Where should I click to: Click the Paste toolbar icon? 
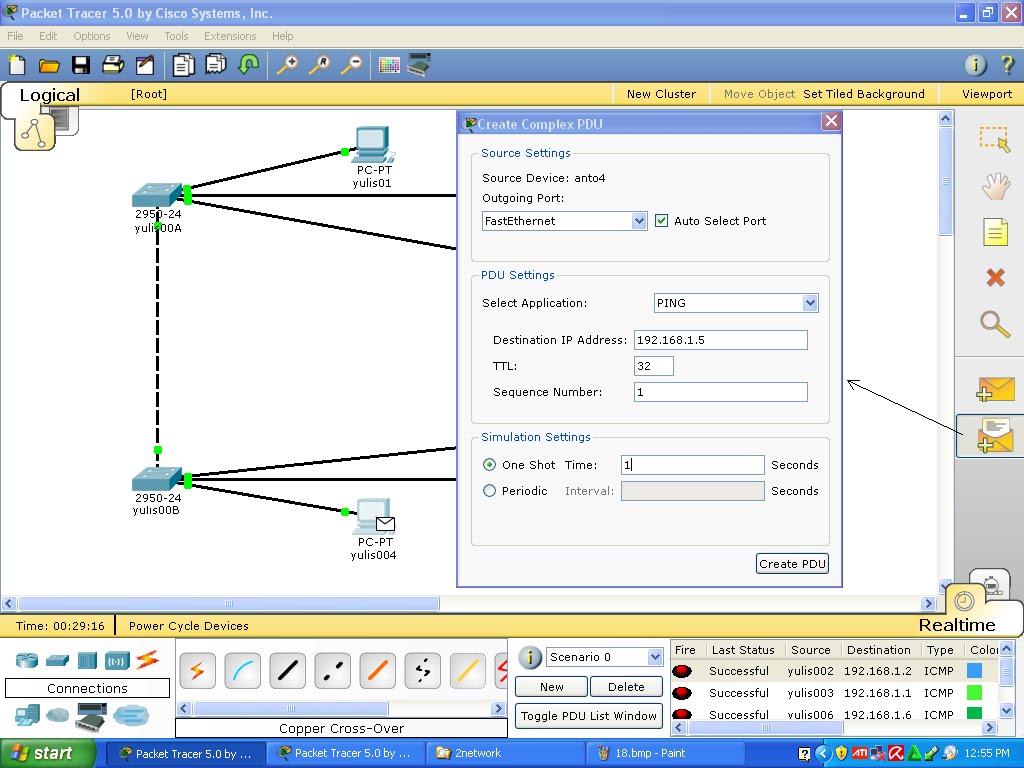tap(216, 64)
